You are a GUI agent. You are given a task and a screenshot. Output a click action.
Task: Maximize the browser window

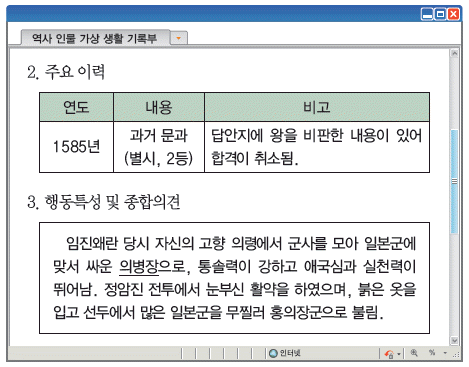pyautogui.click(x=440, y=14)
